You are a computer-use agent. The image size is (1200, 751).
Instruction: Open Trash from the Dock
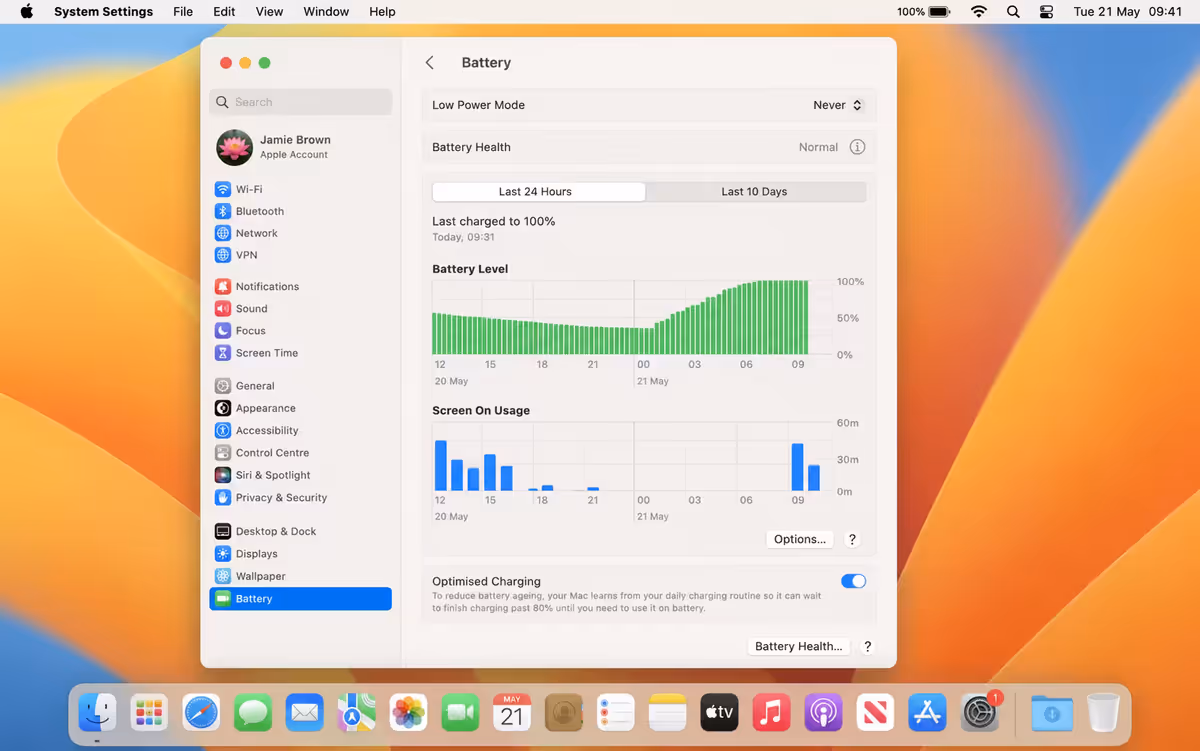(1103, 712)
